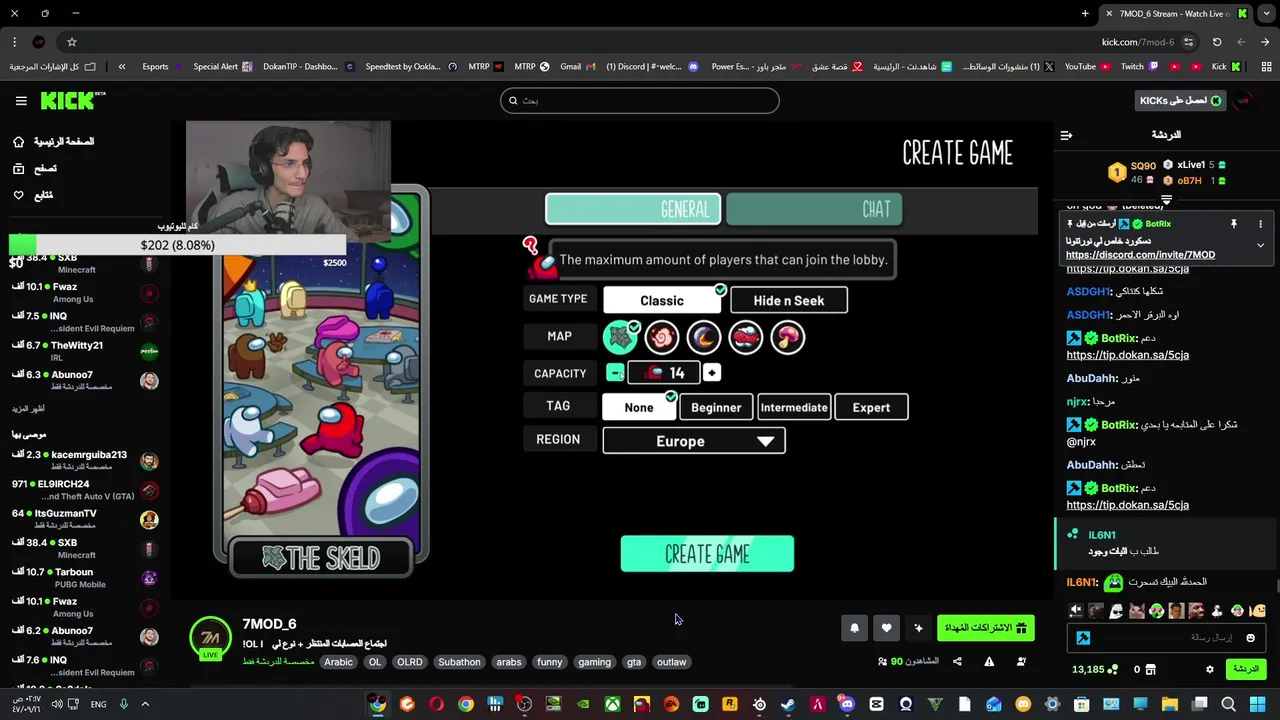Share the stream via share icon
This screenshot has width=1280, height=720.
coord(957,661)
